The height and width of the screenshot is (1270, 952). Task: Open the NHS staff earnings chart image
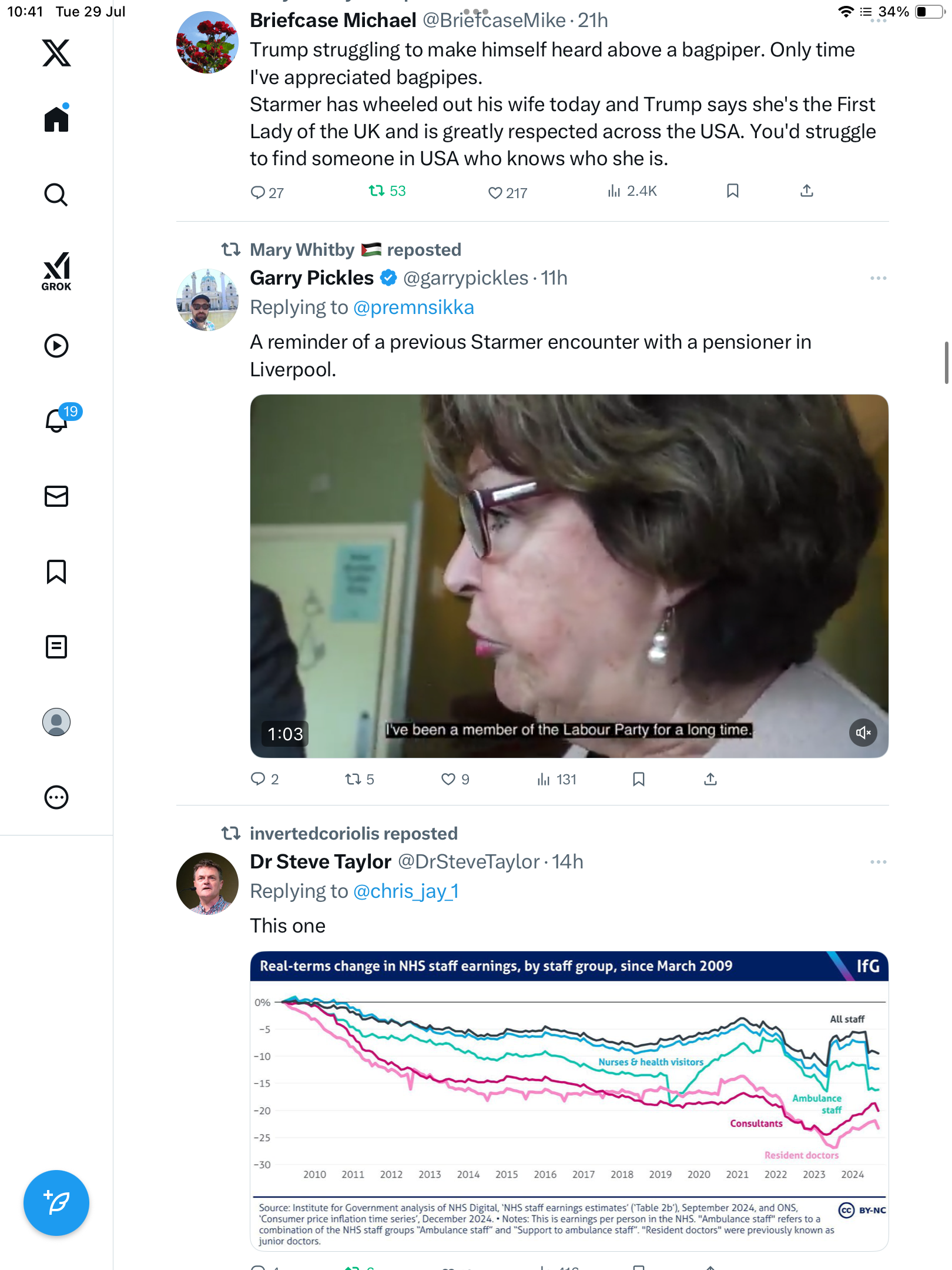point(569,1101)
